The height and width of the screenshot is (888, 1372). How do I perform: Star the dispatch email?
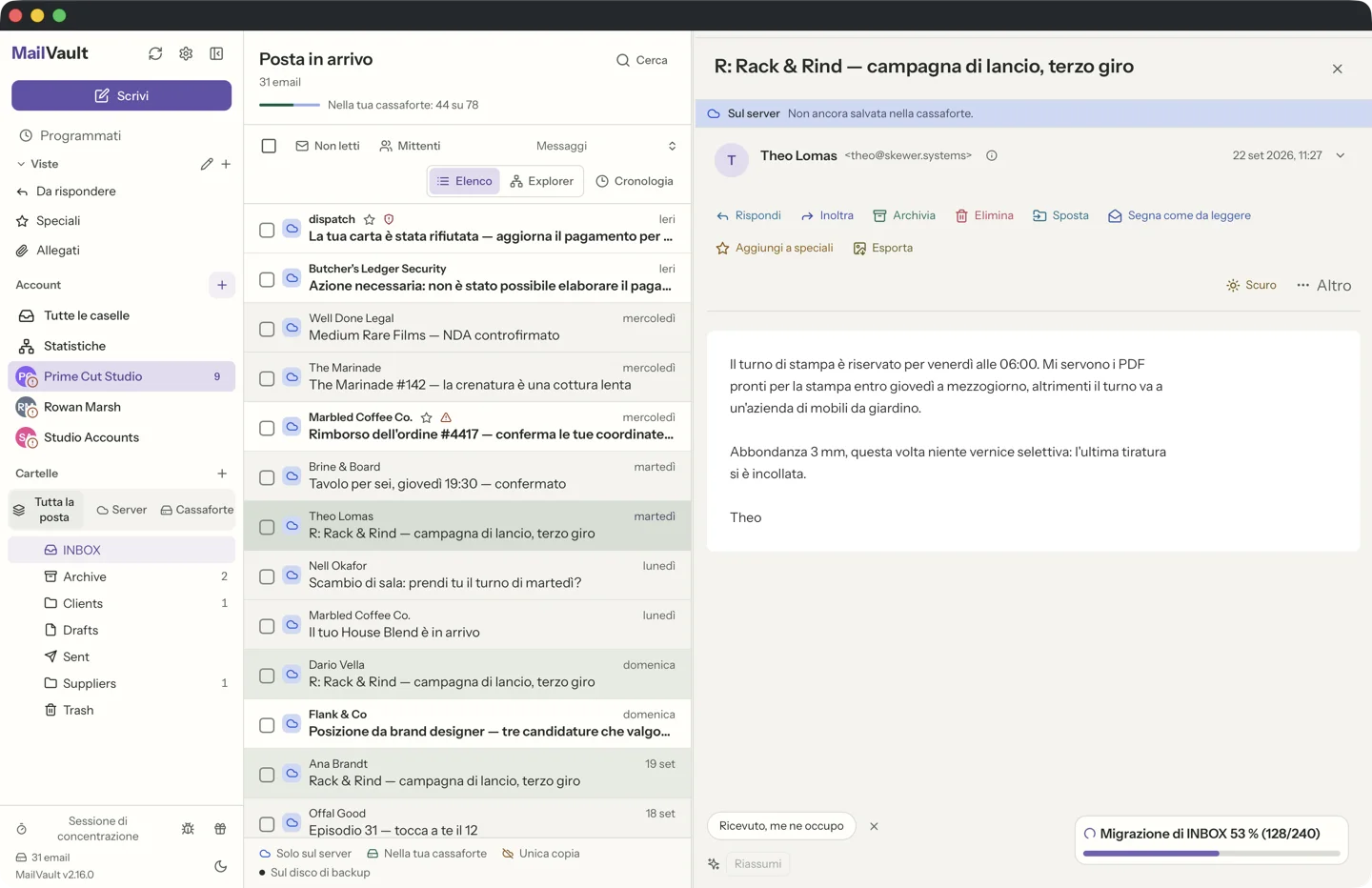[x=370, y=219]
